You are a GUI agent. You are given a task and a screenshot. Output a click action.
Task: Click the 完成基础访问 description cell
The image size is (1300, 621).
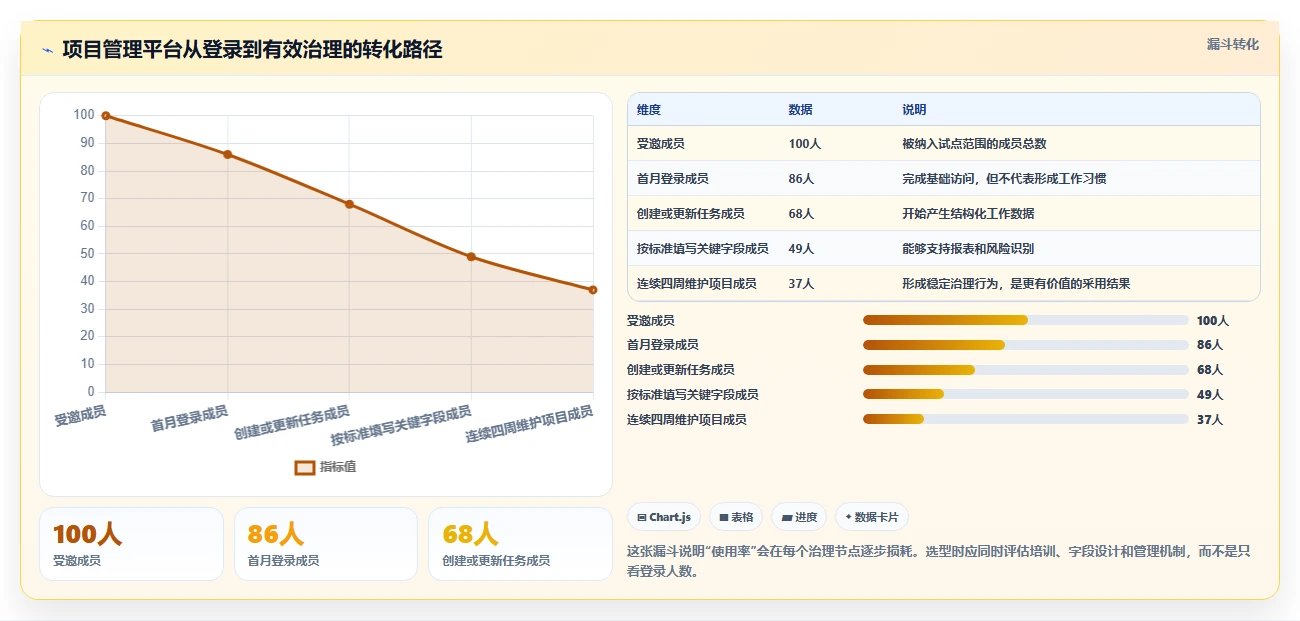tap(1004, 179)
